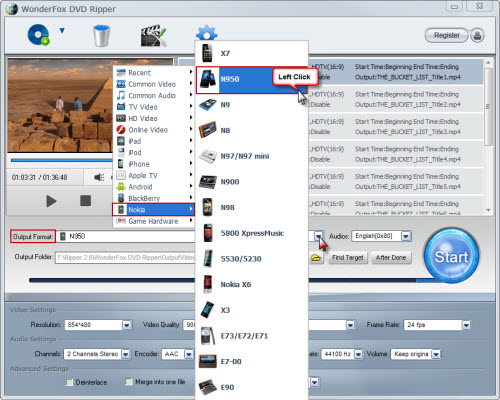
Task: Pick the E90 device icon
Action: click(208, 387)
